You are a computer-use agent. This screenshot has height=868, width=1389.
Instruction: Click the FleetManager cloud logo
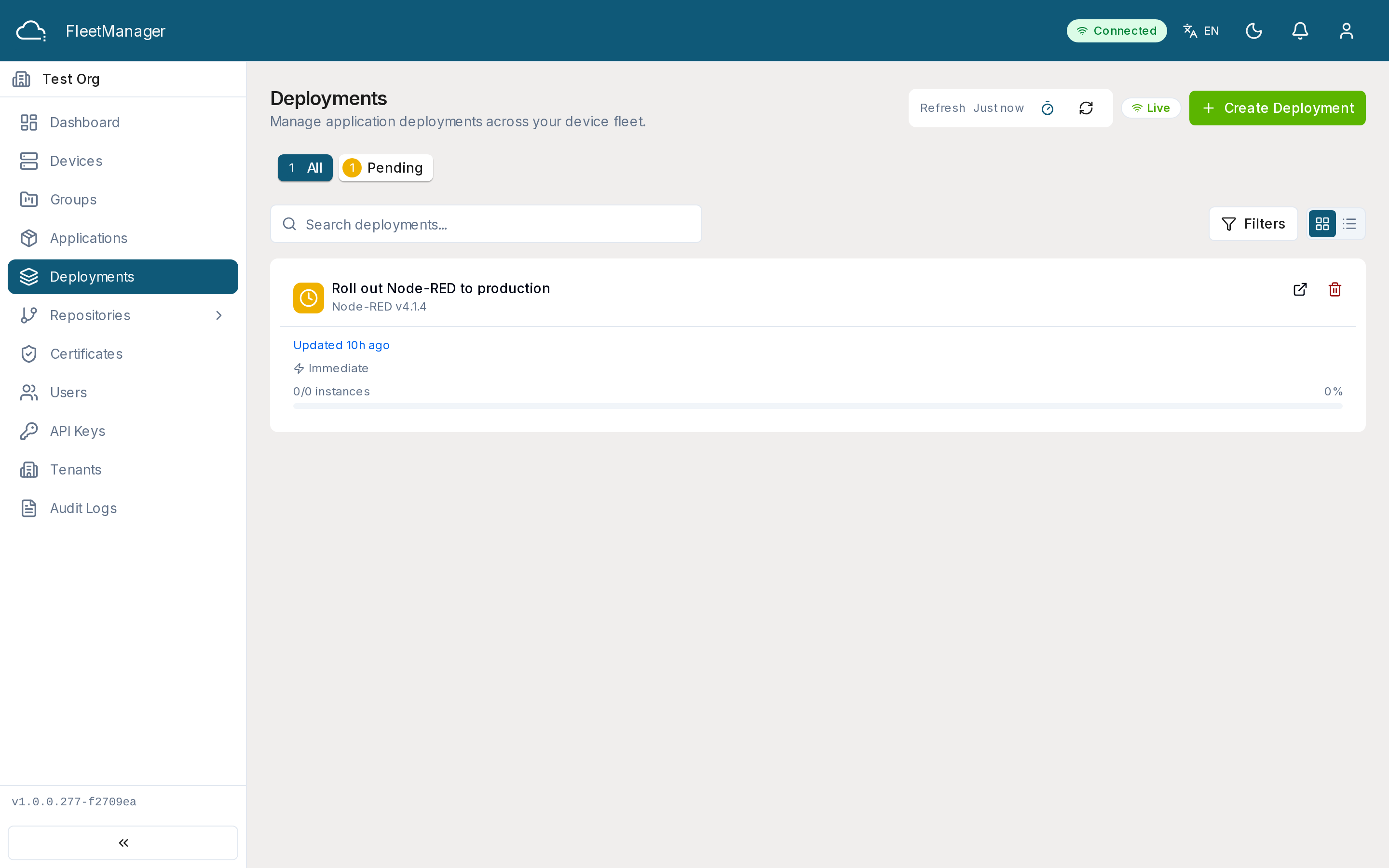tap(31, 31)
